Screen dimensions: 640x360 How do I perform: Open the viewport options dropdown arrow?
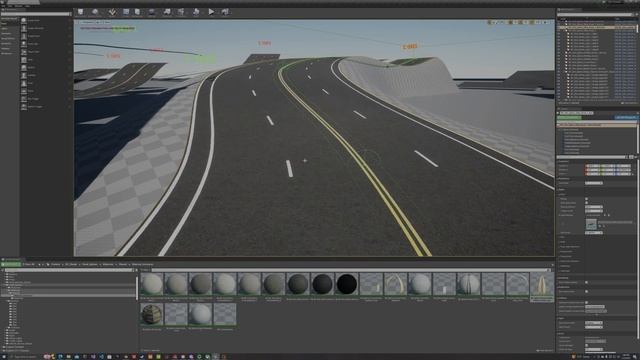78,22
